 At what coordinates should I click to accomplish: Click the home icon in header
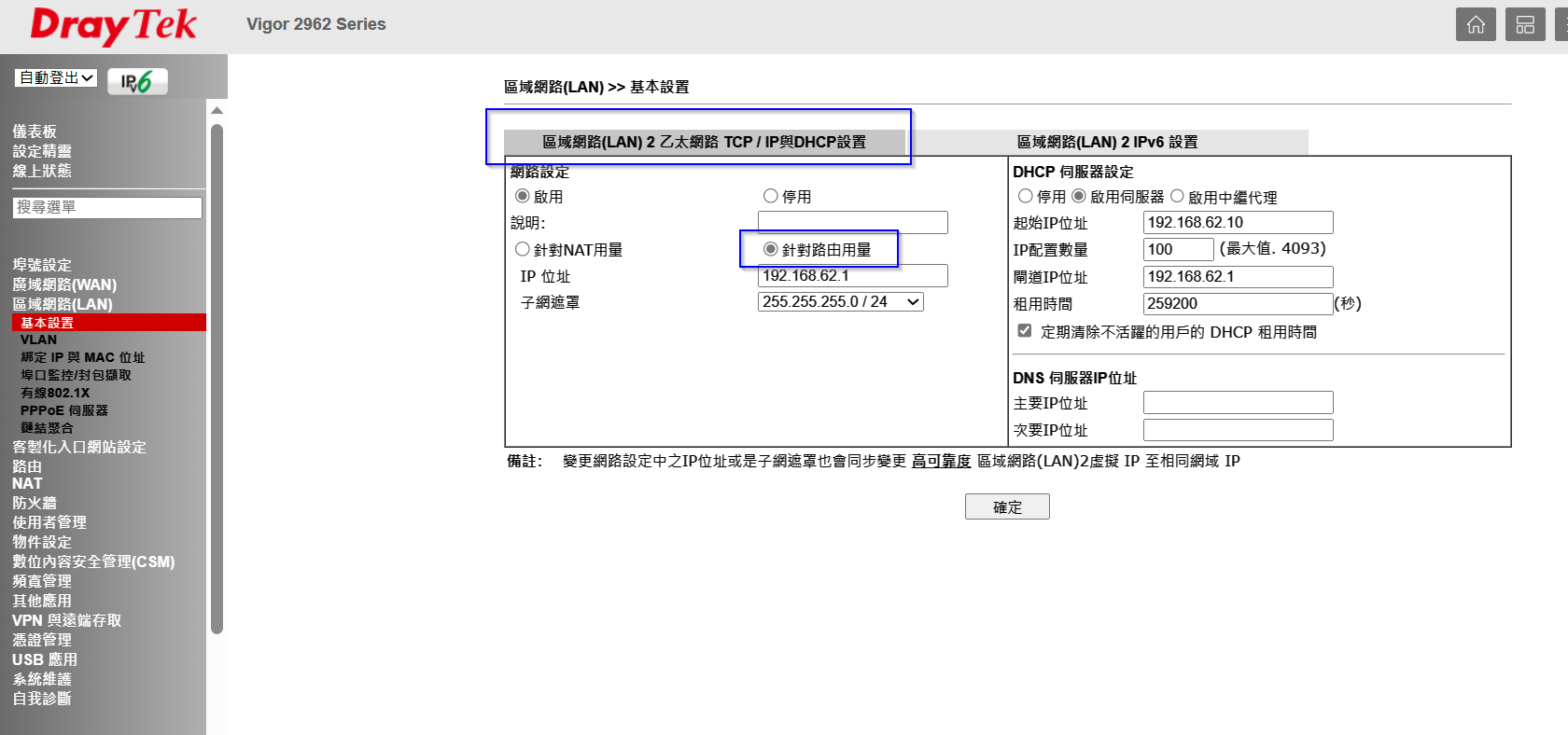(x=1475, y=24)
